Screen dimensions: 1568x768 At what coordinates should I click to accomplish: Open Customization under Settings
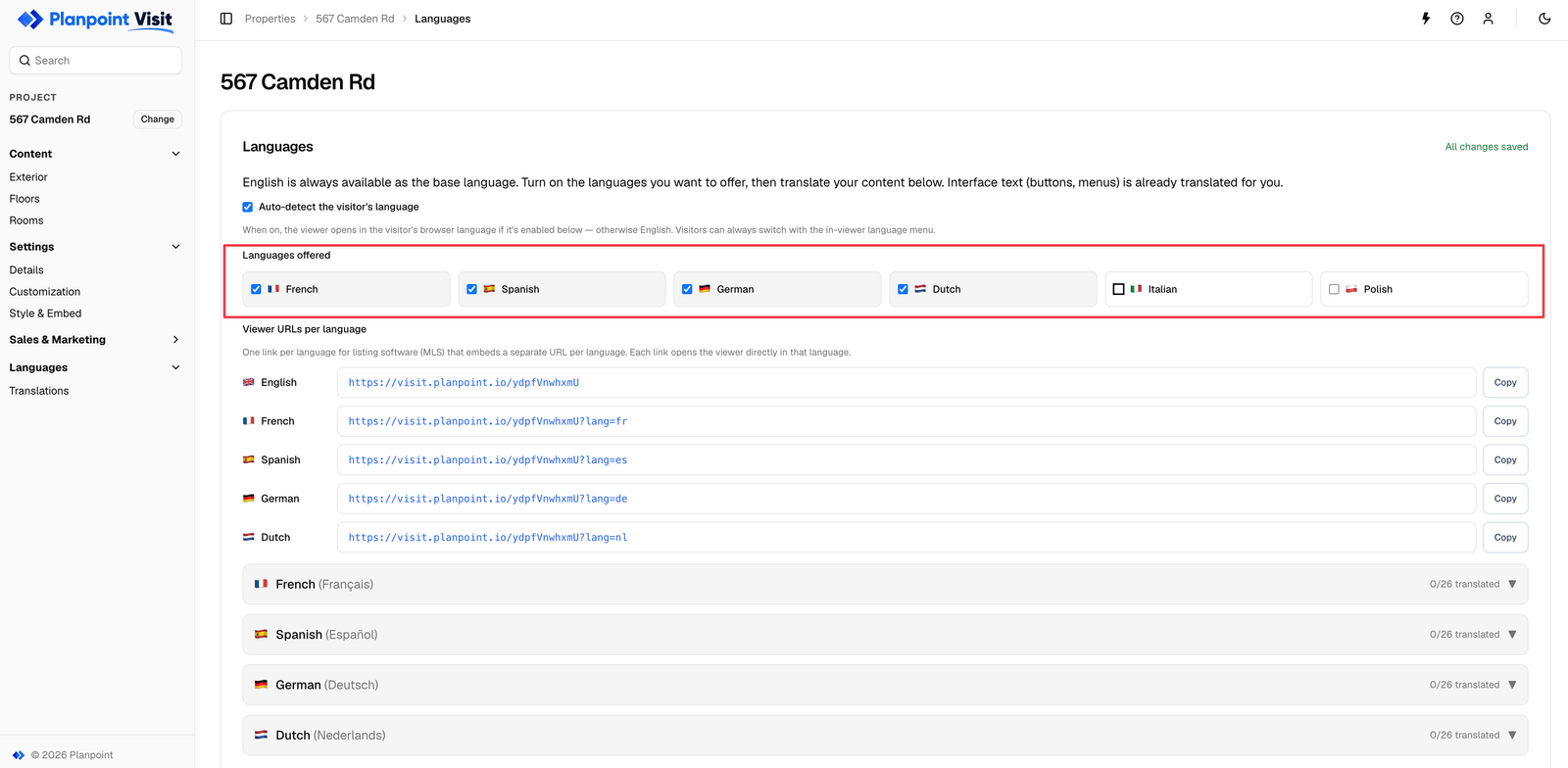45,292
